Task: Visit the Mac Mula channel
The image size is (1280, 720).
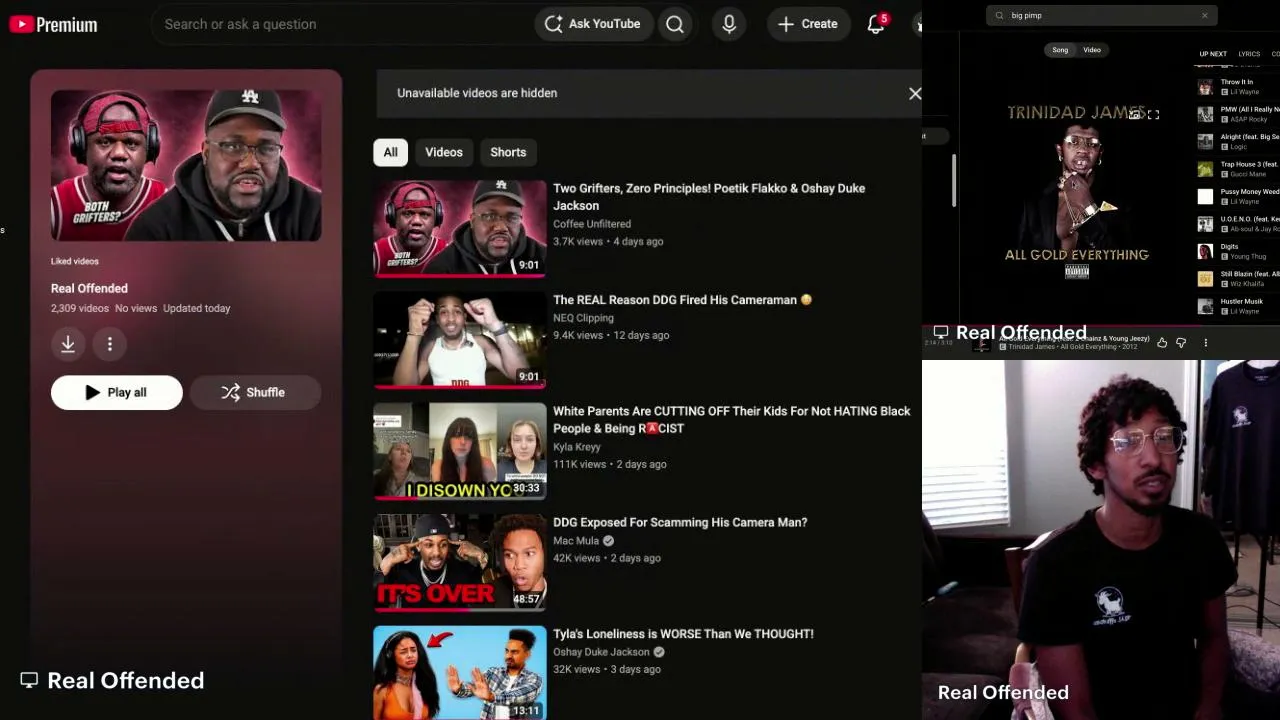Action: pyautogui.click(x=576, y=541)
